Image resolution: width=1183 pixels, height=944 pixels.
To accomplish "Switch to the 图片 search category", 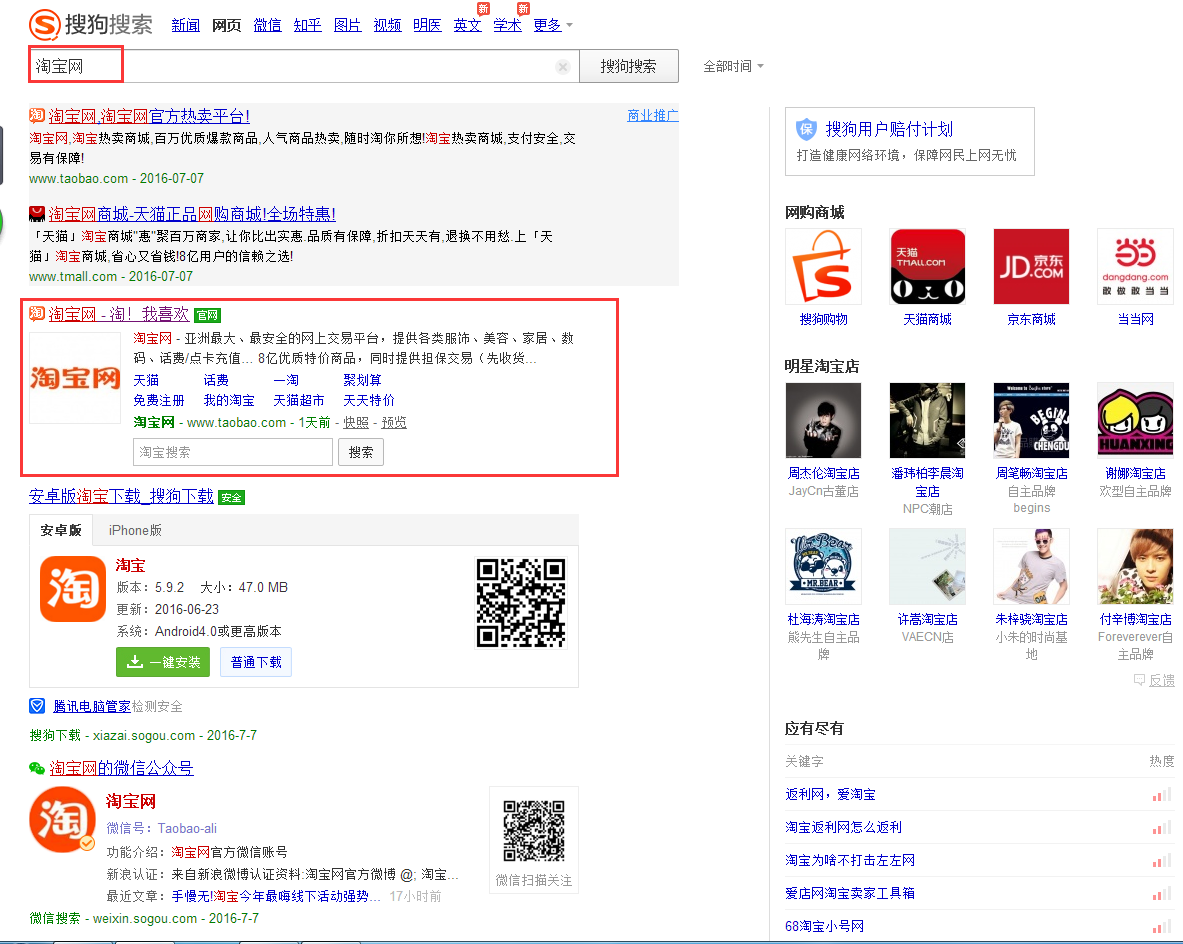I will 347,25.
